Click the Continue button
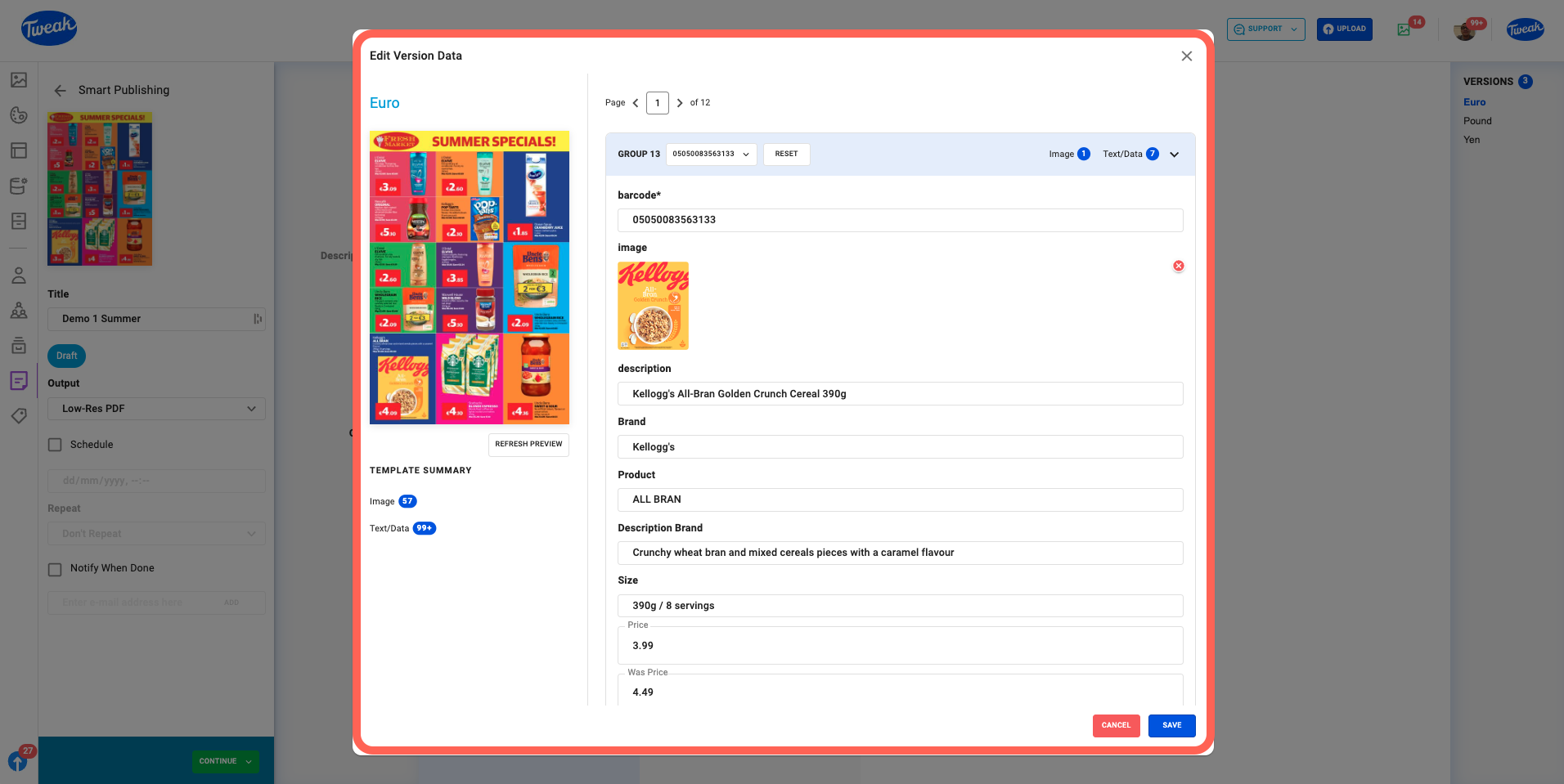 click(226, 761)
